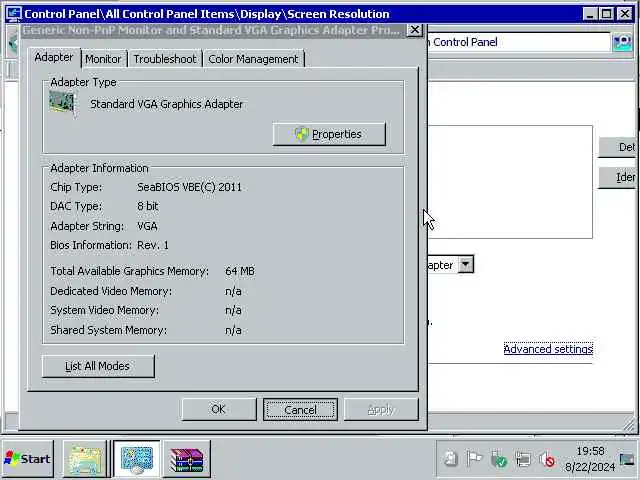Click the clock showing 19:58

[590, 451]
